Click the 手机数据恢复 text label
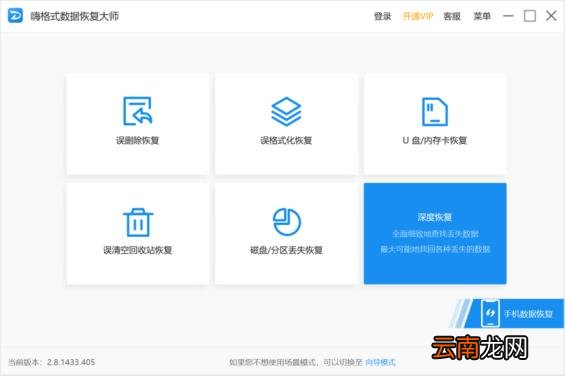The image size is (565, 376). pyautogui.click(x=528, y=314)
